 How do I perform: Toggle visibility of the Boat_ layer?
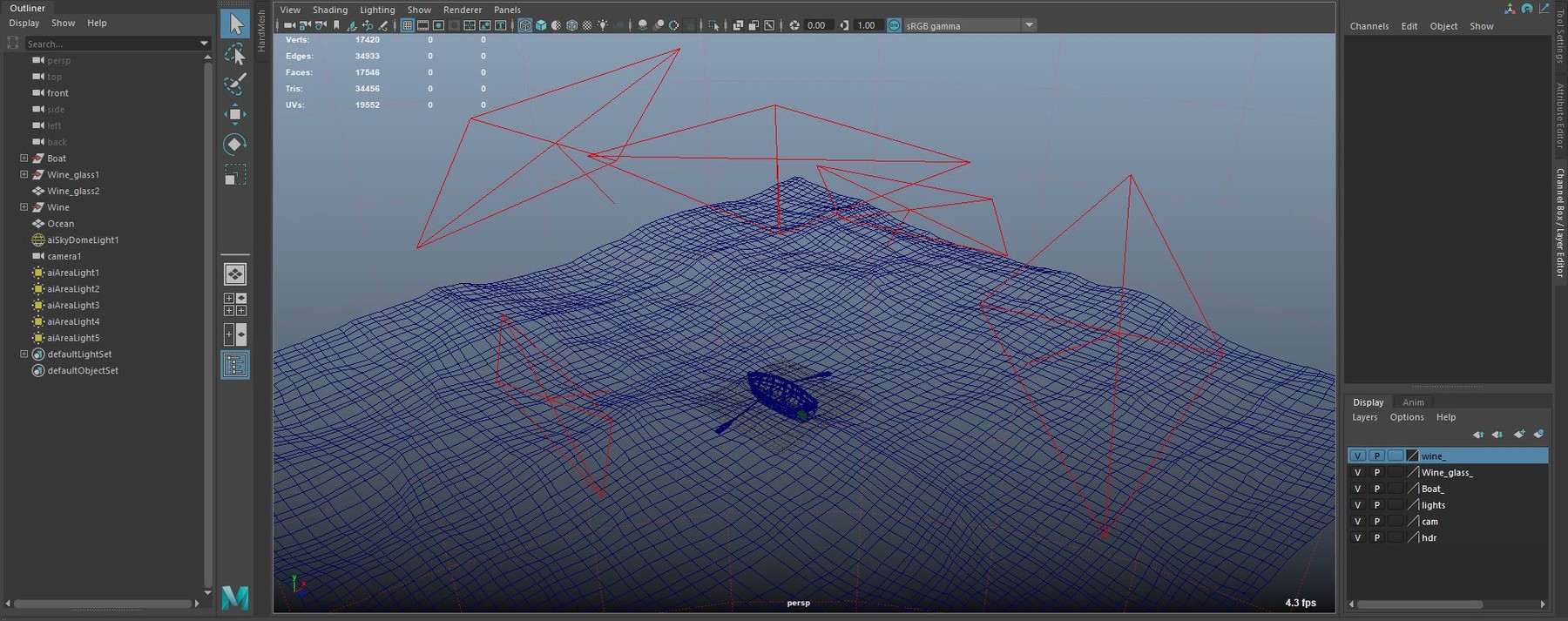click(x=1357, y=489)
